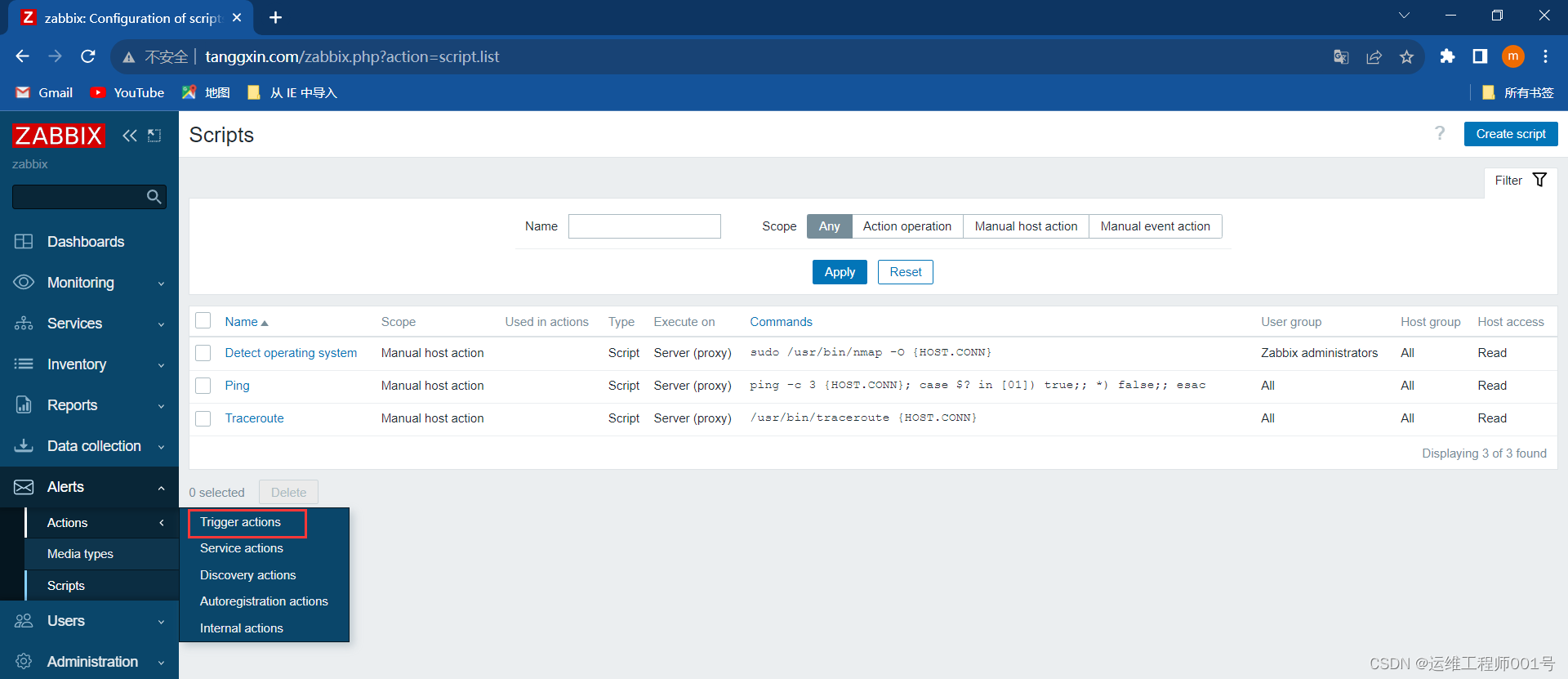Image resolution: width=1568 pixels, height=679 pixels.
Task: Reload the page in browser
Action: coord(88,56)
